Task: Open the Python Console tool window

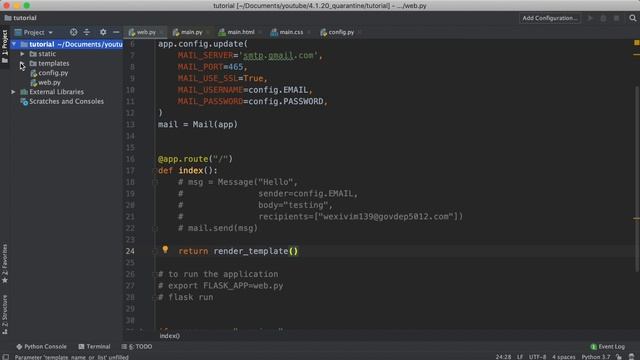Action: [x=41, y=347]
